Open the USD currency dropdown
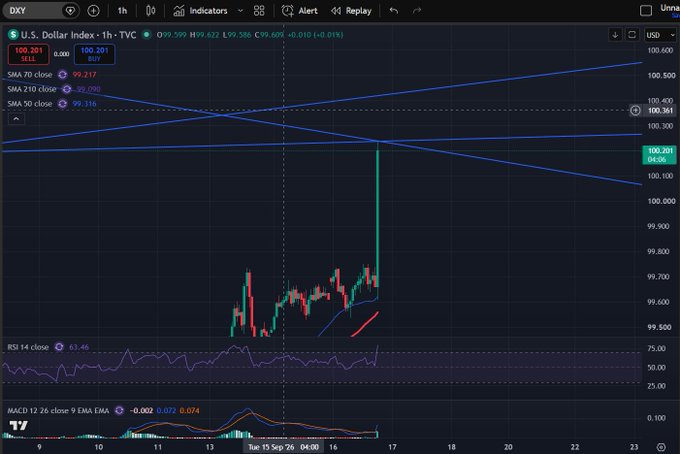This screenshot has width=680, height=454. pyautogui.click(x=660, y=35)
